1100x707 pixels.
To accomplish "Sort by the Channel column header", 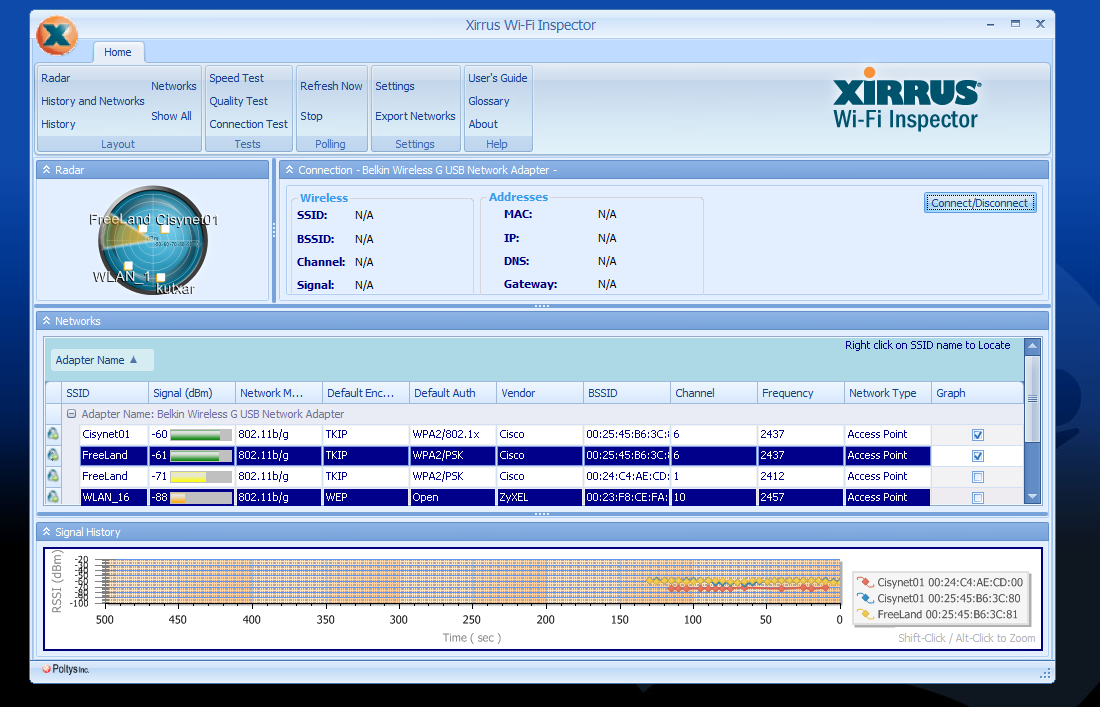I will tap(714, 393).
